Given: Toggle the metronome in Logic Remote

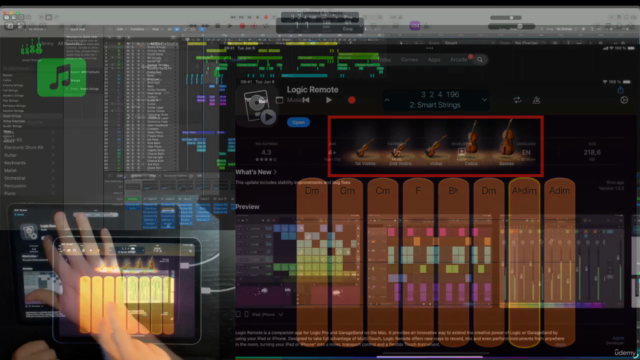Looking at the screenshot, I should point(536,100).
